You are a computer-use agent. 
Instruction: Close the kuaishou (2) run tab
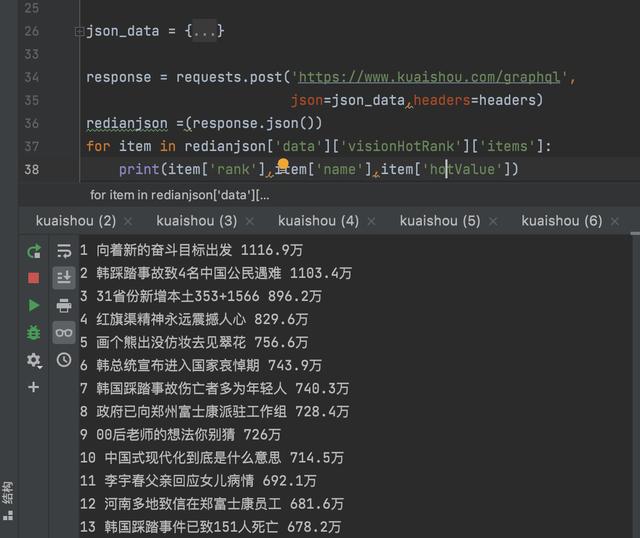126,220
